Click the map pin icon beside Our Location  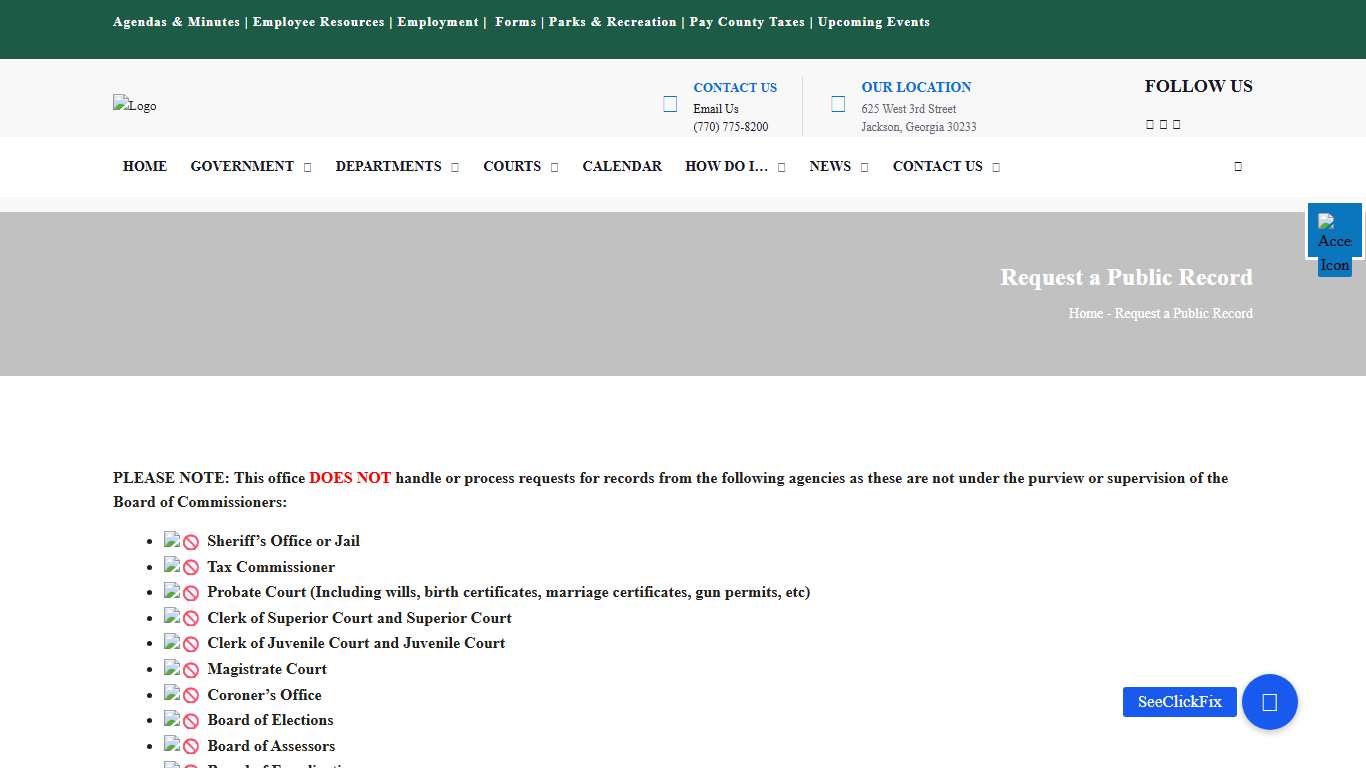tap(837, 103)
